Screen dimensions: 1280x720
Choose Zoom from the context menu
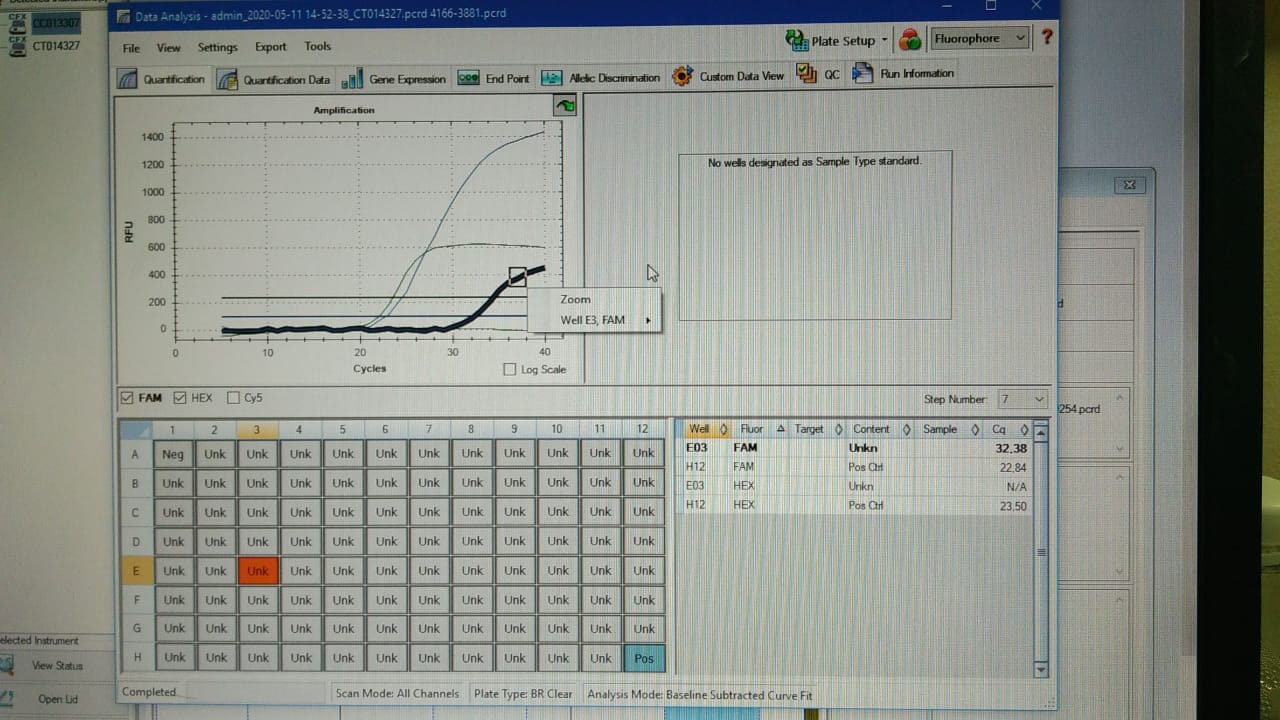[x=575, y=299]
